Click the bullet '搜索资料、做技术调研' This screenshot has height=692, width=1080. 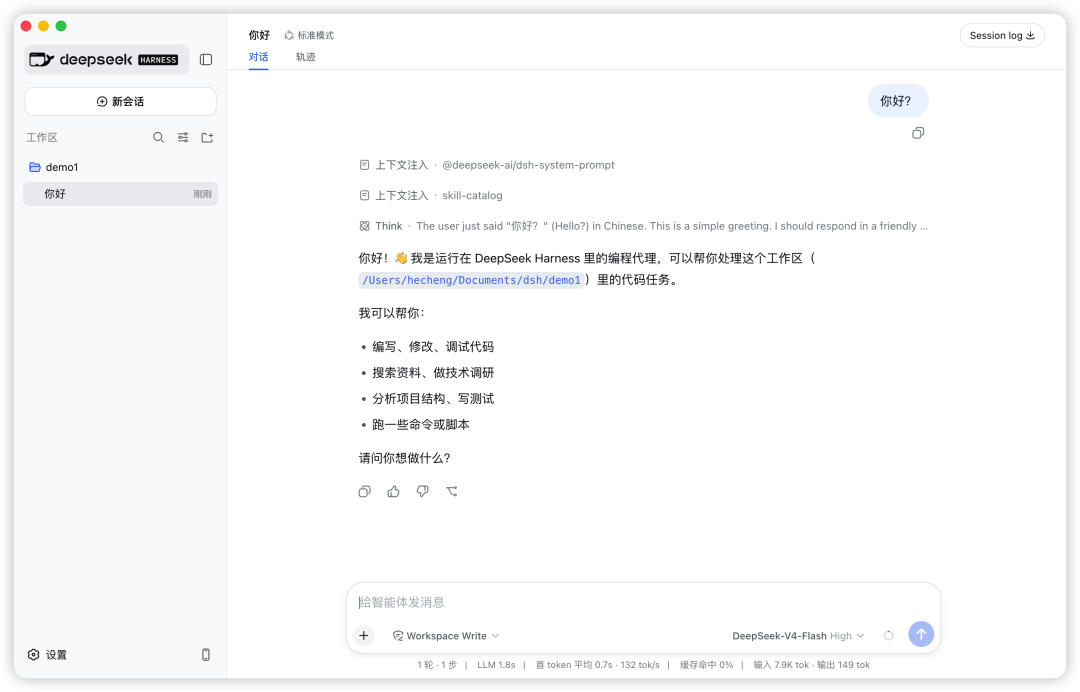tap(433, 373)
